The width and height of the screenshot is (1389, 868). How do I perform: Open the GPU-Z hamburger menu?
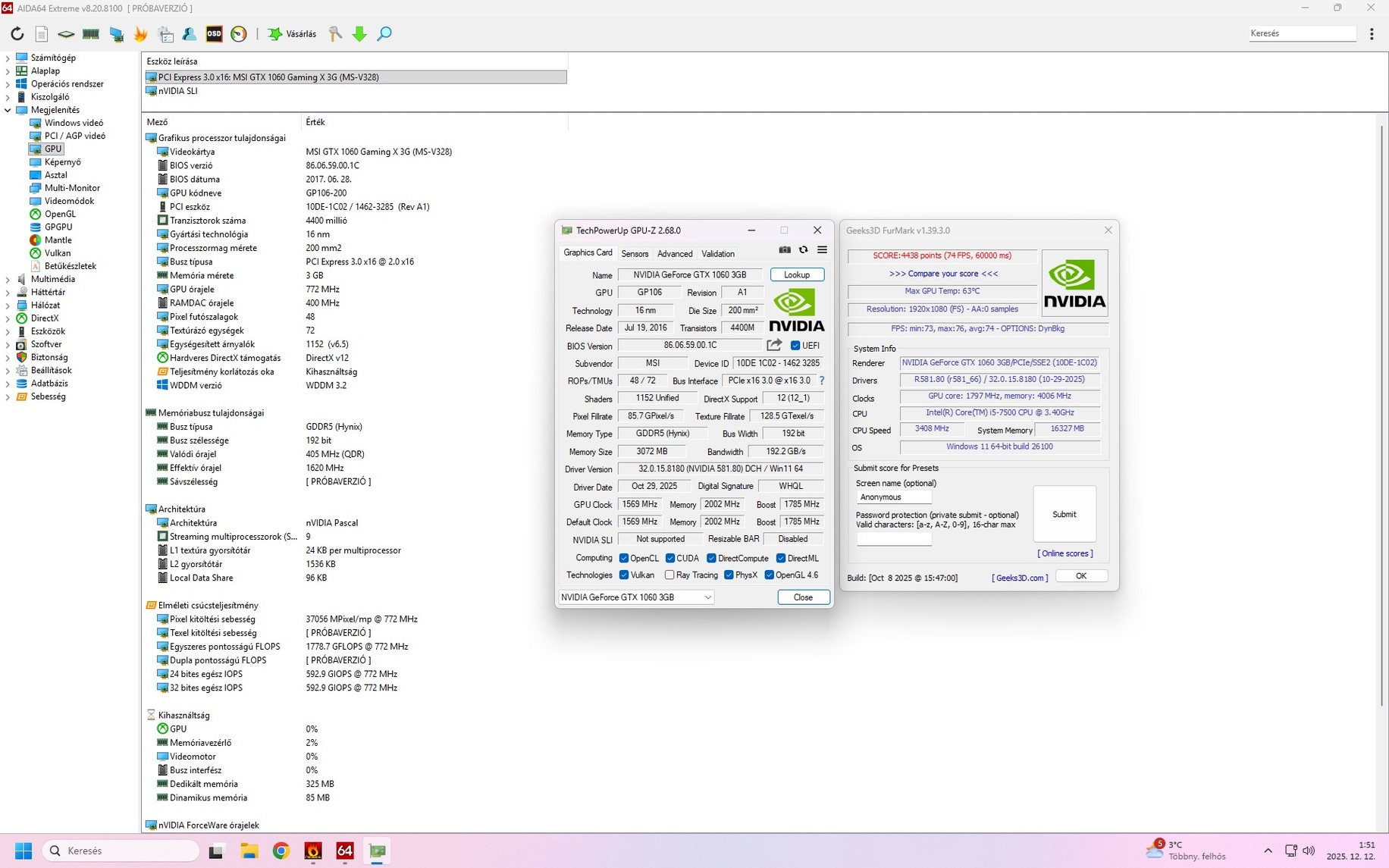[822, 250]
